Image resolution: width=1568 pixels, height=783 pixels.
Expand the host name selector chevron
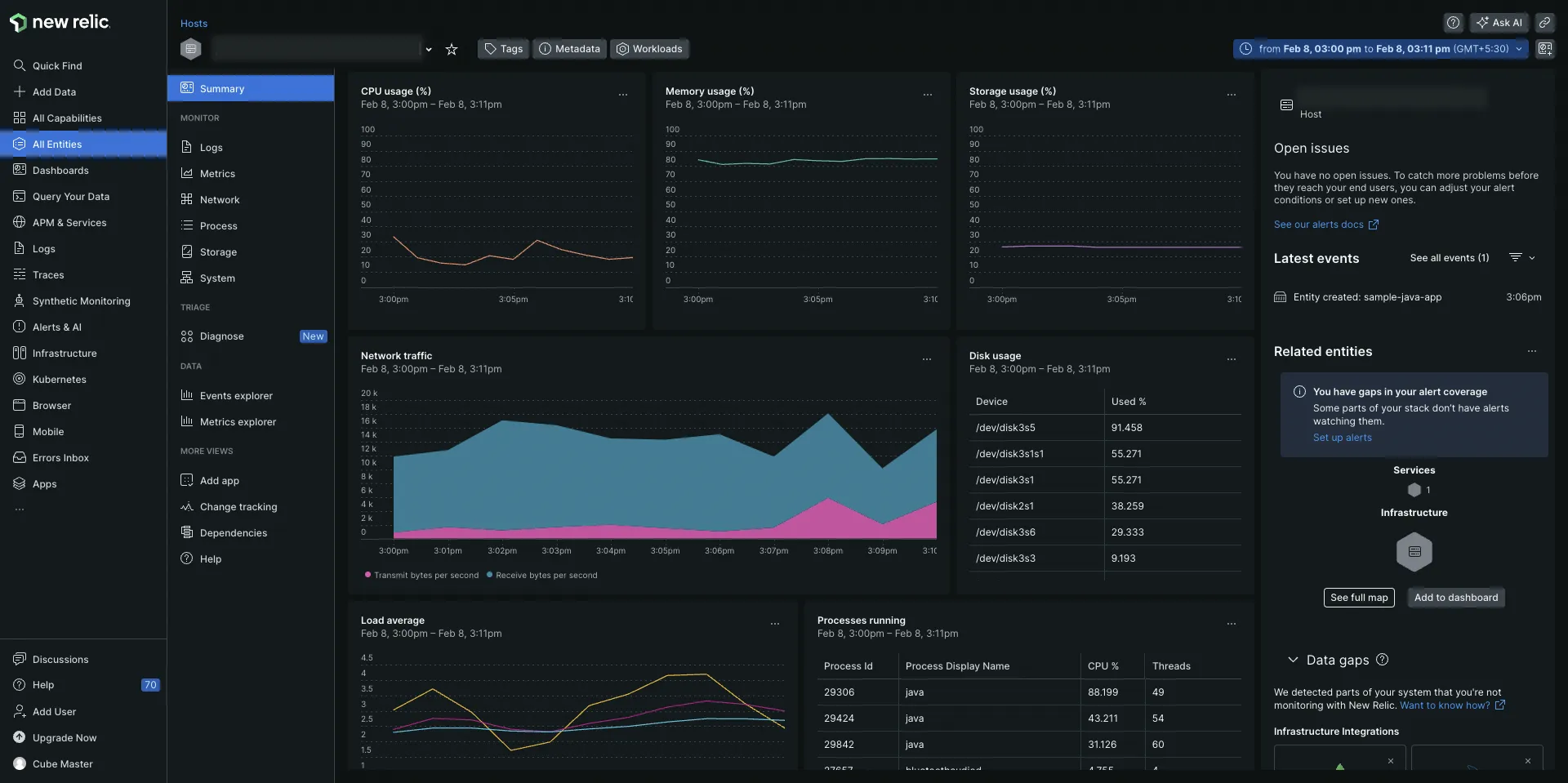tap(429, 49)
